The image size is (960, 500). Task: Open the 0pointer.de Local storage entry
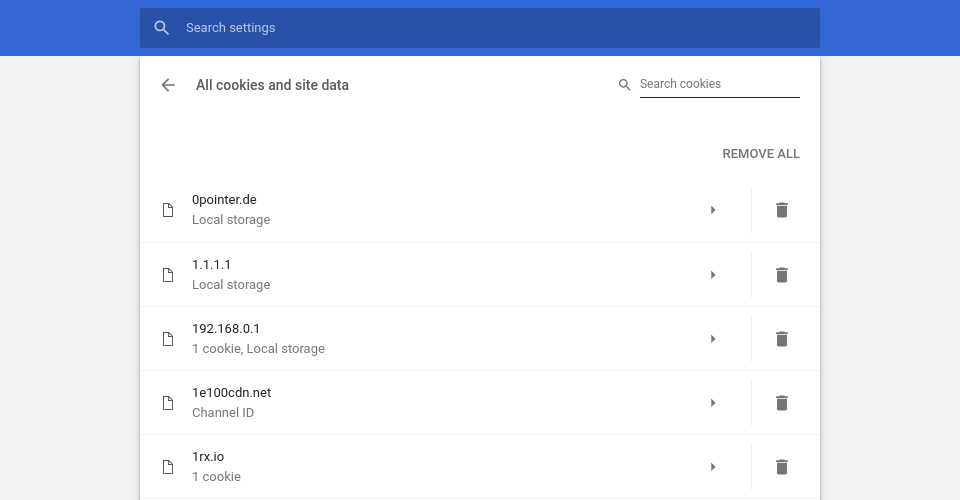[446, 210]
